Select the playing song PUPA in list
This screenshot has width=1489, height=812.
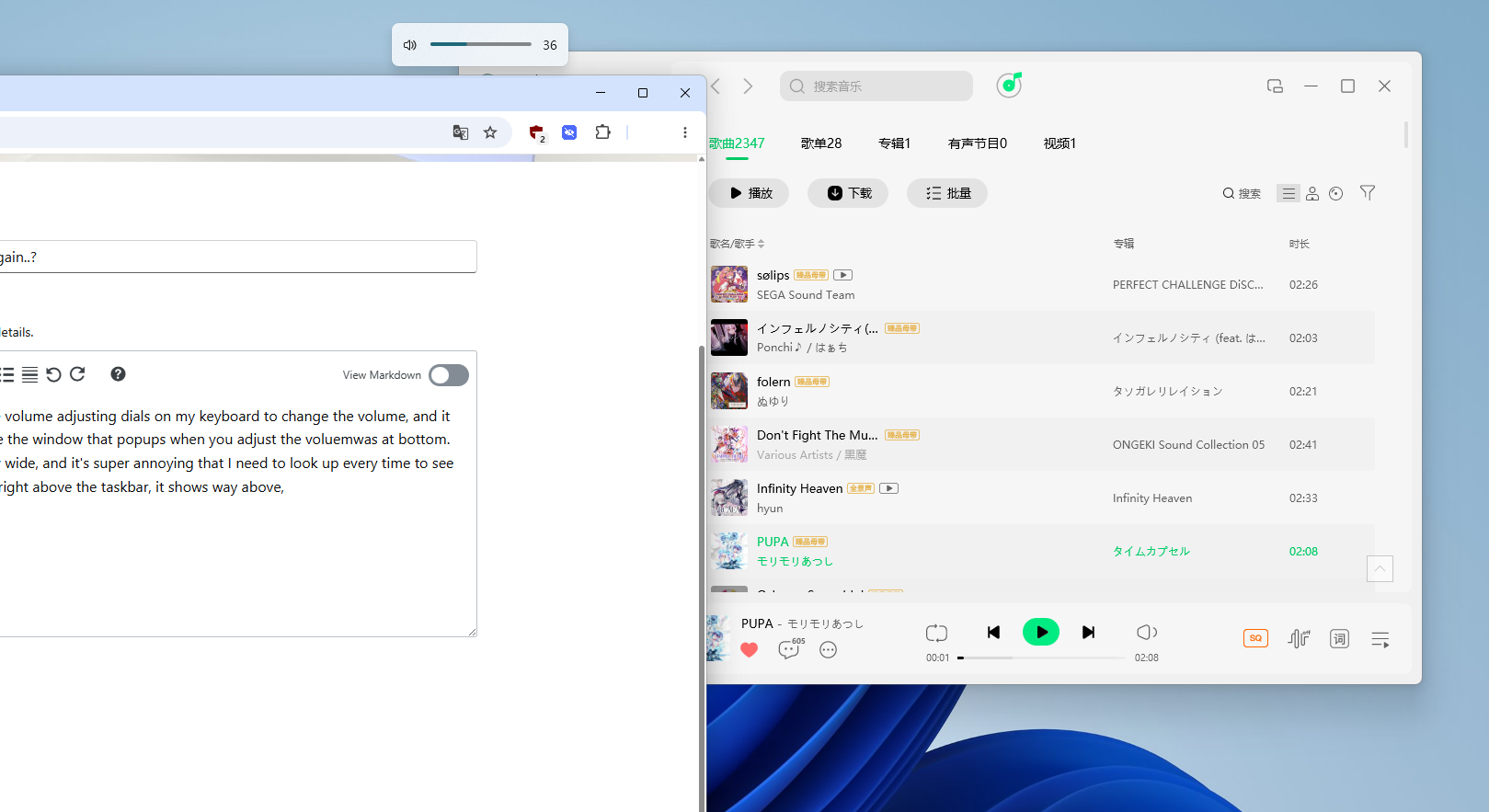point(773,542)
